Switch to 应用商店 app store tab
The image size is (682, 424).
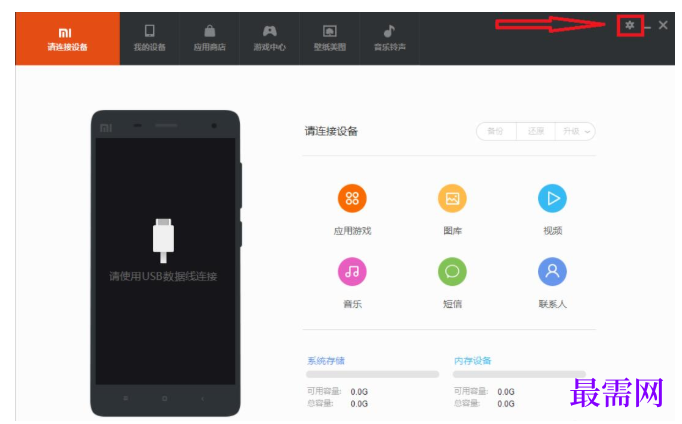(210, 39)
